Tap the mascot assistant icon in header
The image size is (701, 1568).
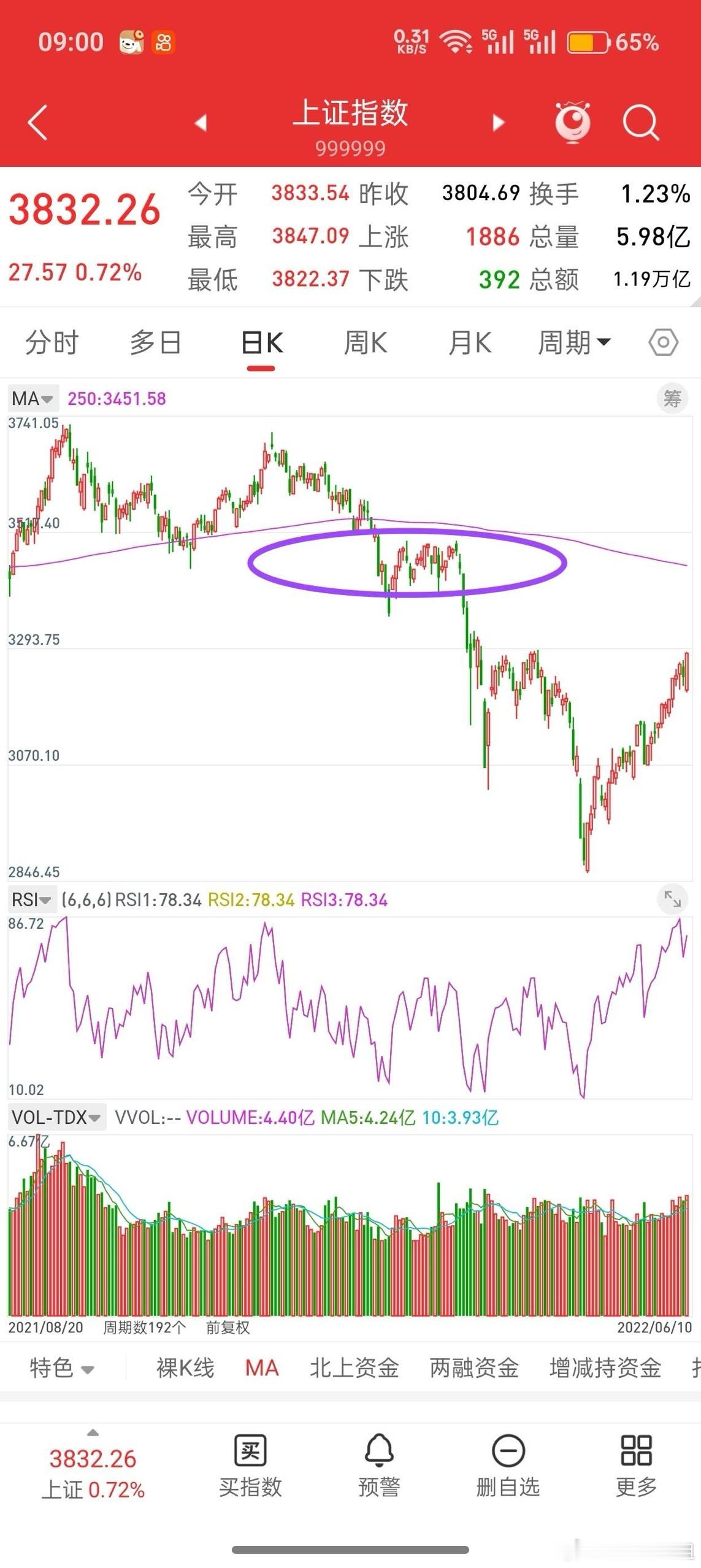[x=573, y=122]
